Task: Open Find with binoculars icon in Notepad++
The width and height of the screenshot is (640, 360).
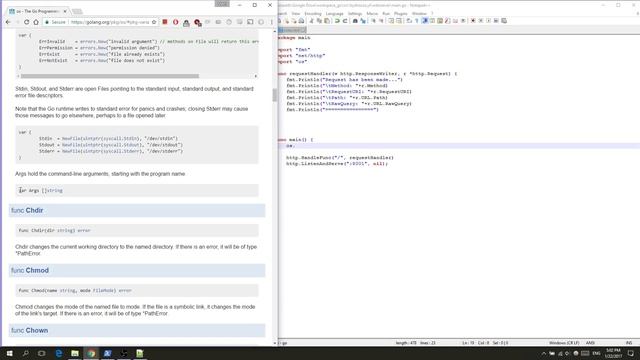Action: tap(355, 21)
